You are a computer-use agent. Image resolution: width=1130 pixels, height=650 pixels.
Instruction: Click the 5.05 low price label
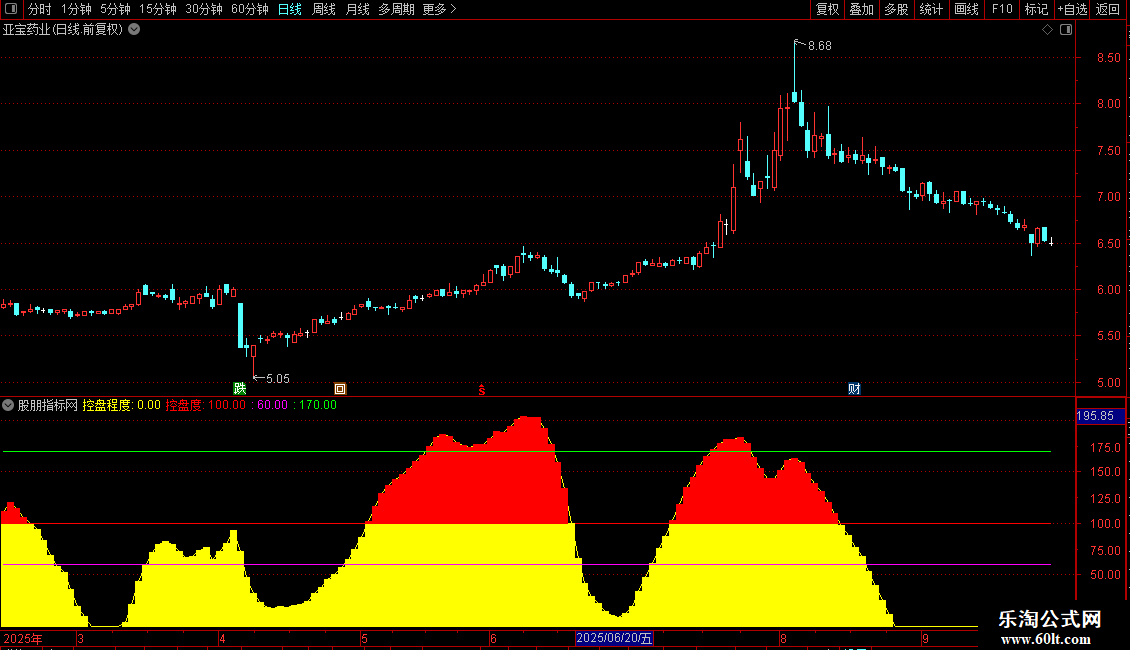tap(277, 379)
